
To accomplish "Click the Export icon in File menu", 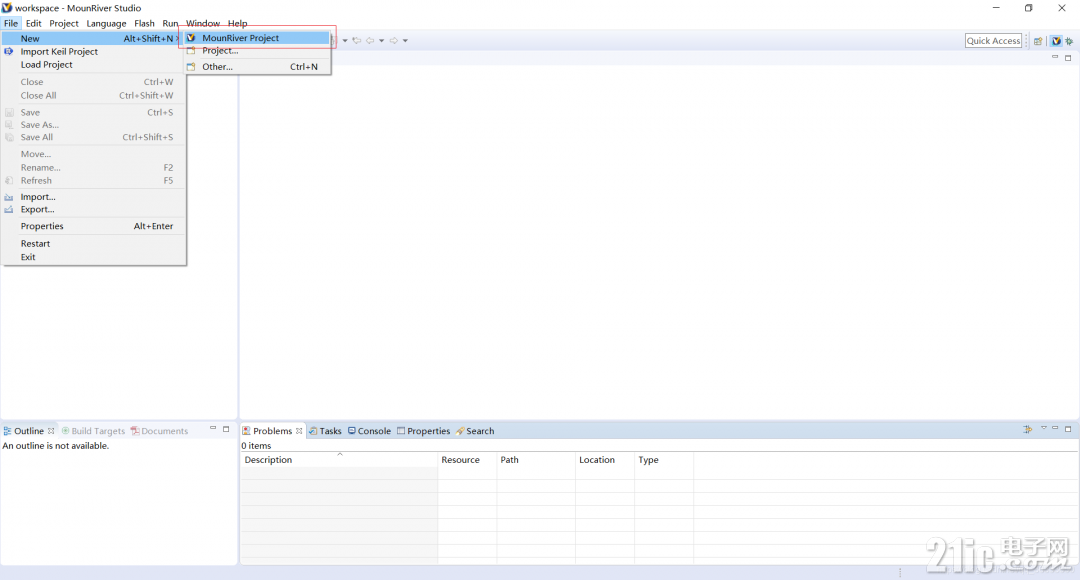I will click(9, 209).
